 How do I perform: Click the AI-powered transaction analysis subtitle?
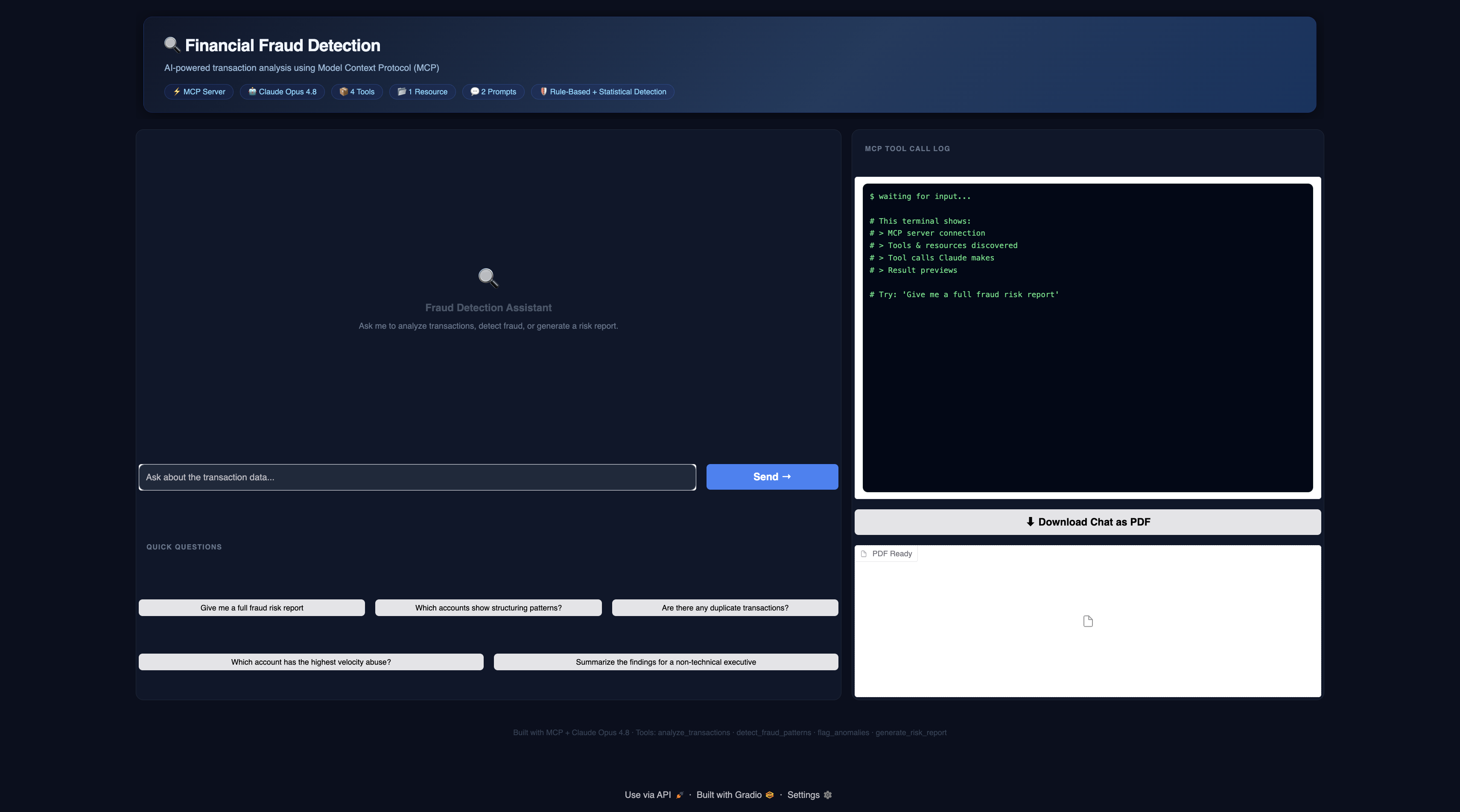301,67
